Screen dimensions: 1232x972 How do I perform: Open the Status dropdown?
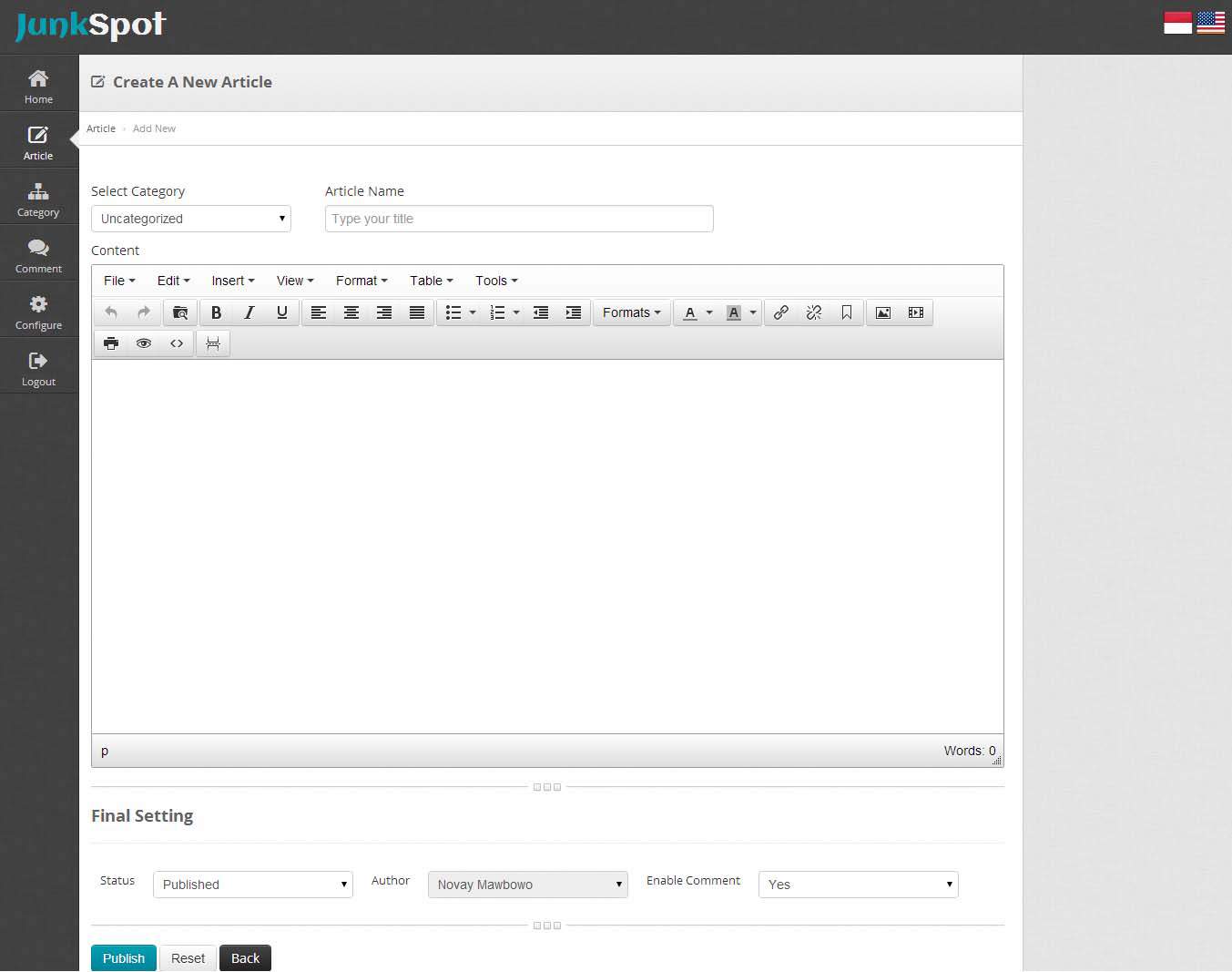point(253,885)
